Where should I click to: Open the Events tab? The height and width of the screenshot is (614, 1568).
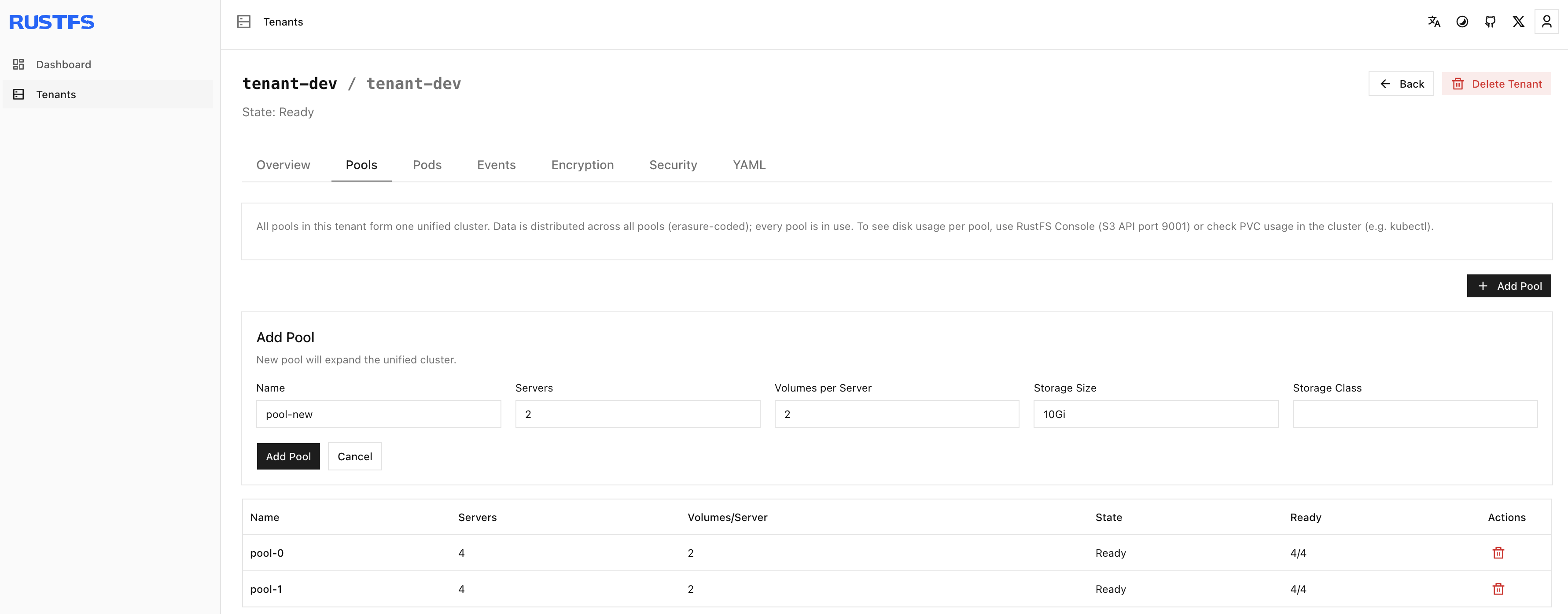point(496,165)
